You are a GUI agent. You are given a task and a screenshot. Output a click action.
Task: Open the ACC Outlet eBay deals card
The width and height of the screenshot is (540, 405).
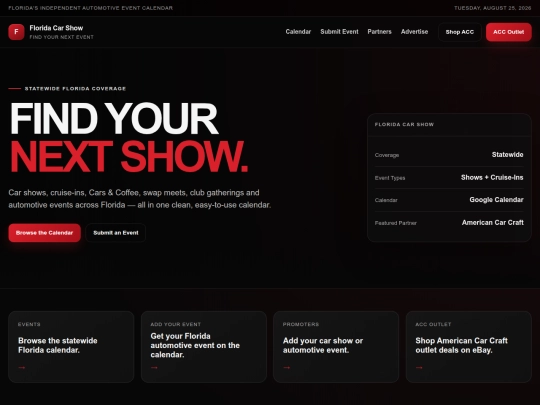pyautogui.click(x=468, y=347)
